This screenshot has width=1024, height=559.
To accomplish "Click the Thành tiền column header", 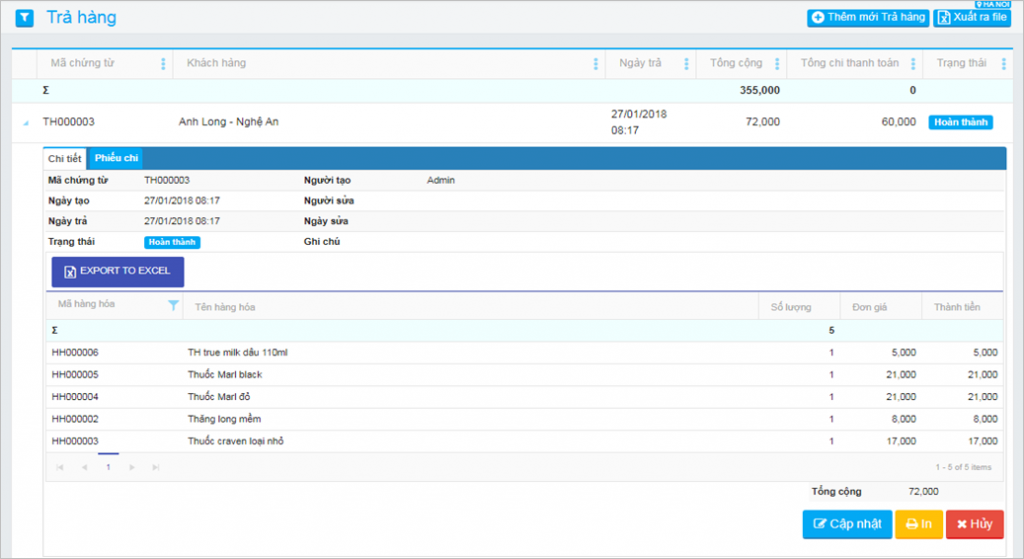I will tap(957, 307).
